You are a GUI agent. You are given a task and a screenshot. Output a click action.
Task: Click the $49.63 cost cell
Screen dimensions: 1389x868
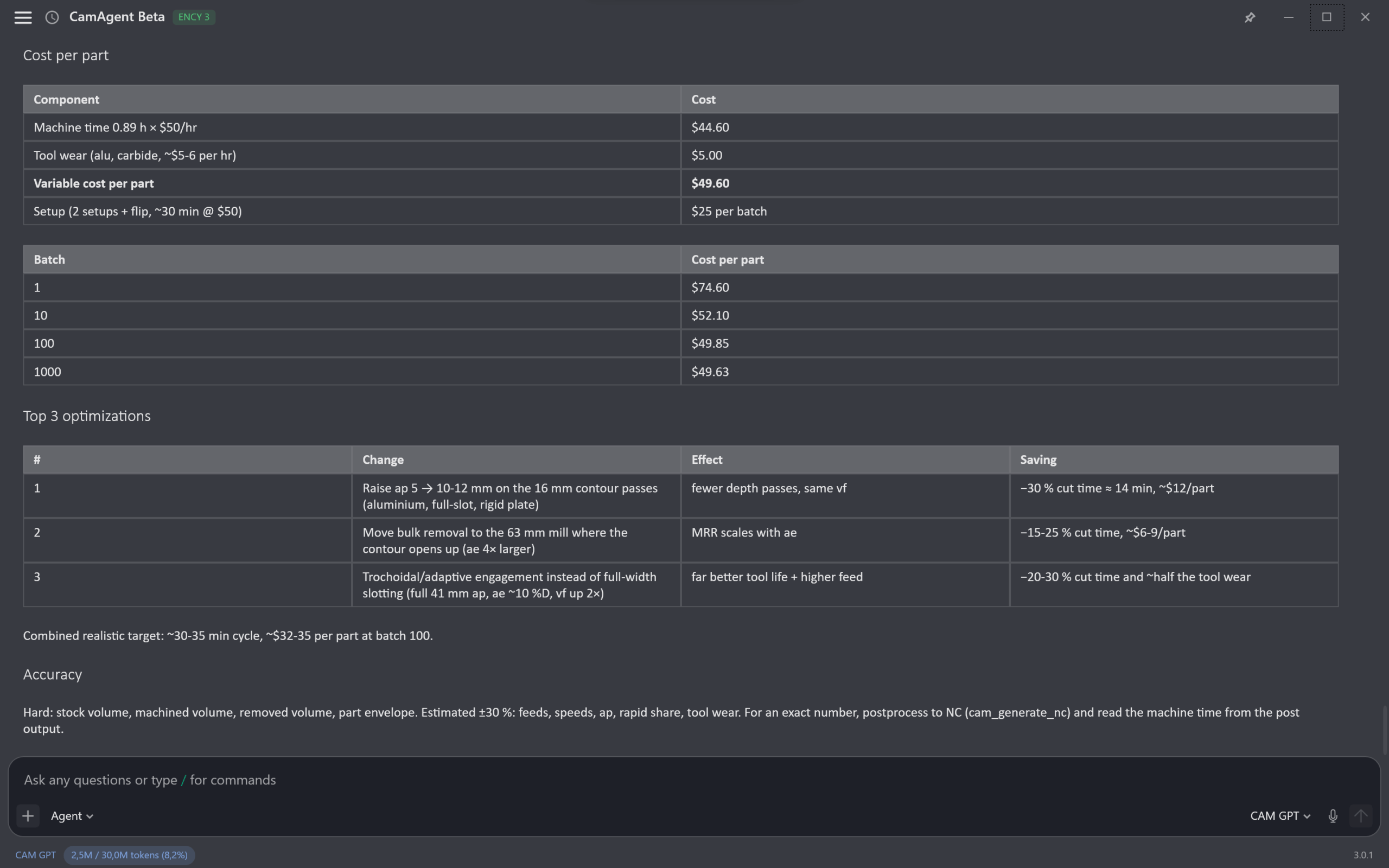coord(1009,372)
